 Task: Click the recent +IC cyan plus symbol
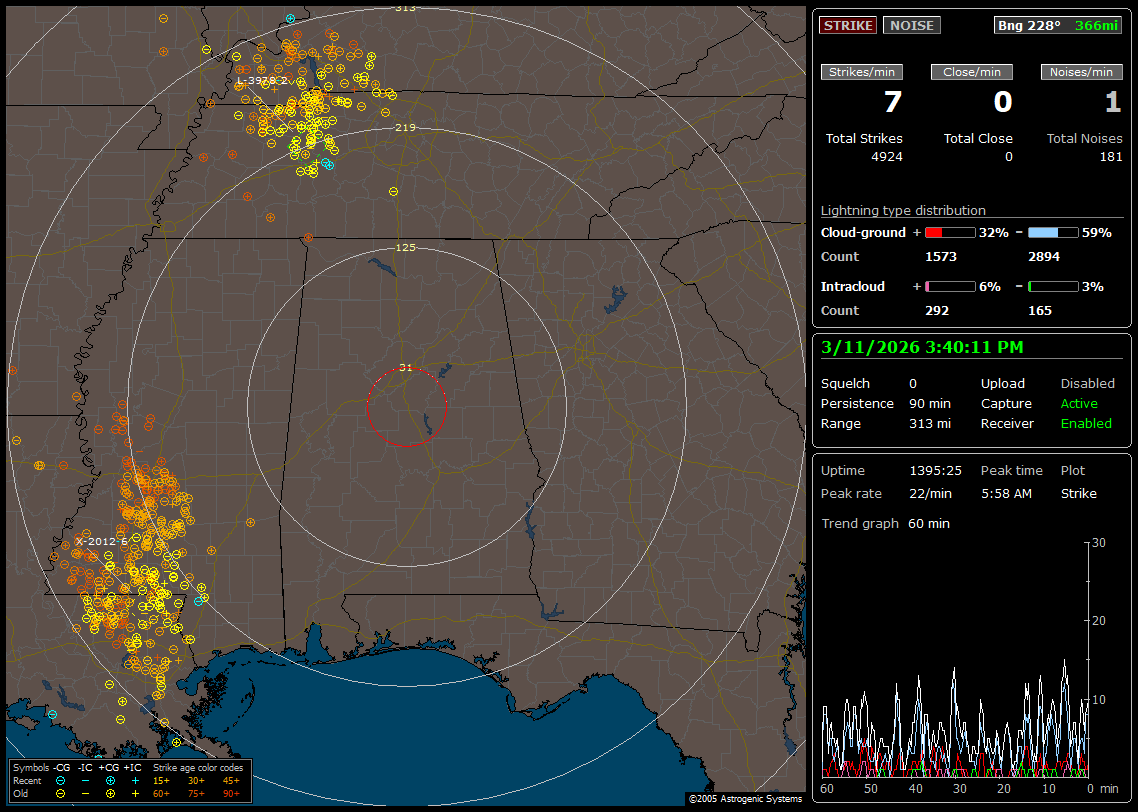tap(135, 780)
